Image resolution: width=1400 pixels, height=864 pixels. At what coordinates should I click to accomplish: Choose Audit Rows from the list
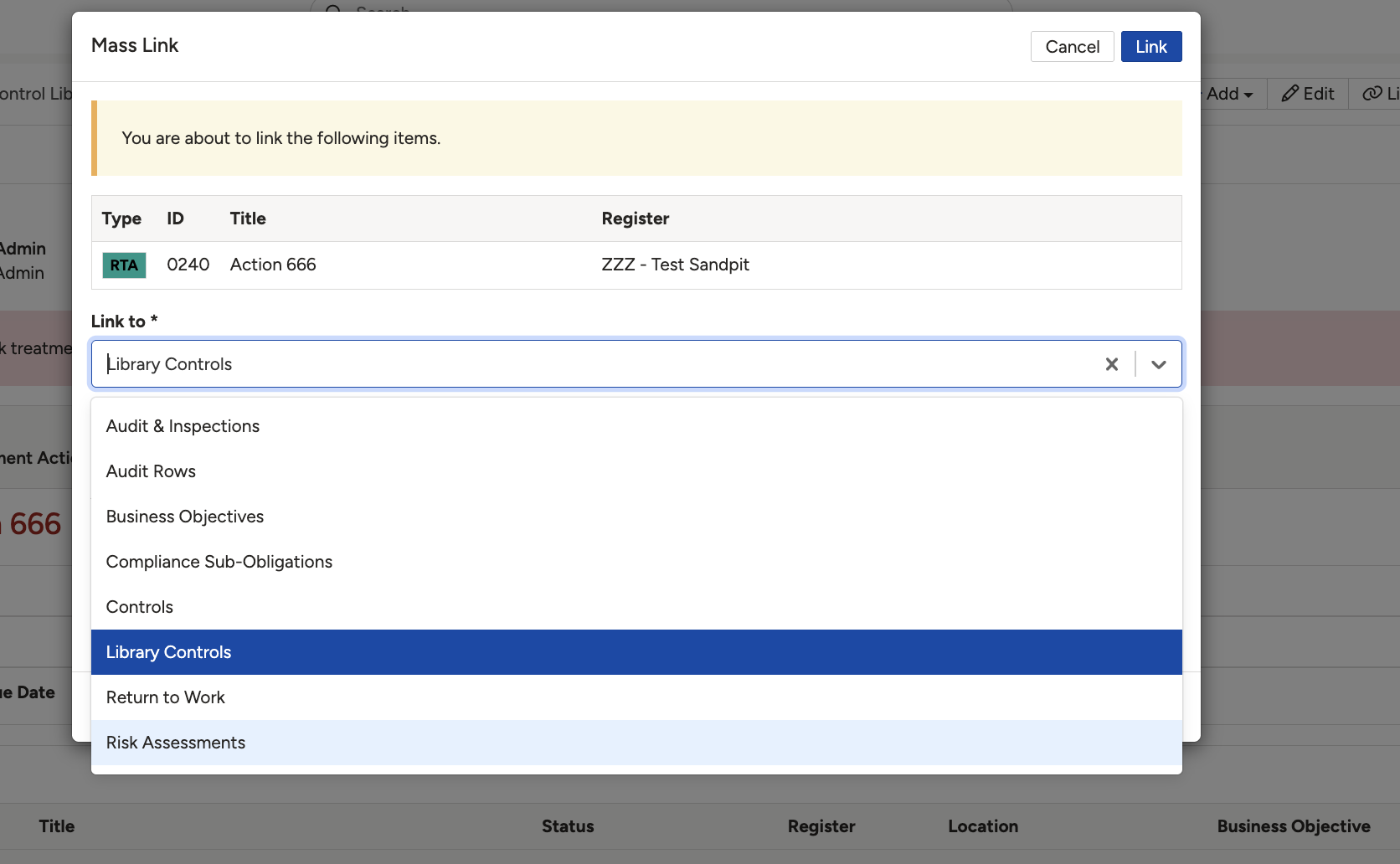(x=636, y=471)
